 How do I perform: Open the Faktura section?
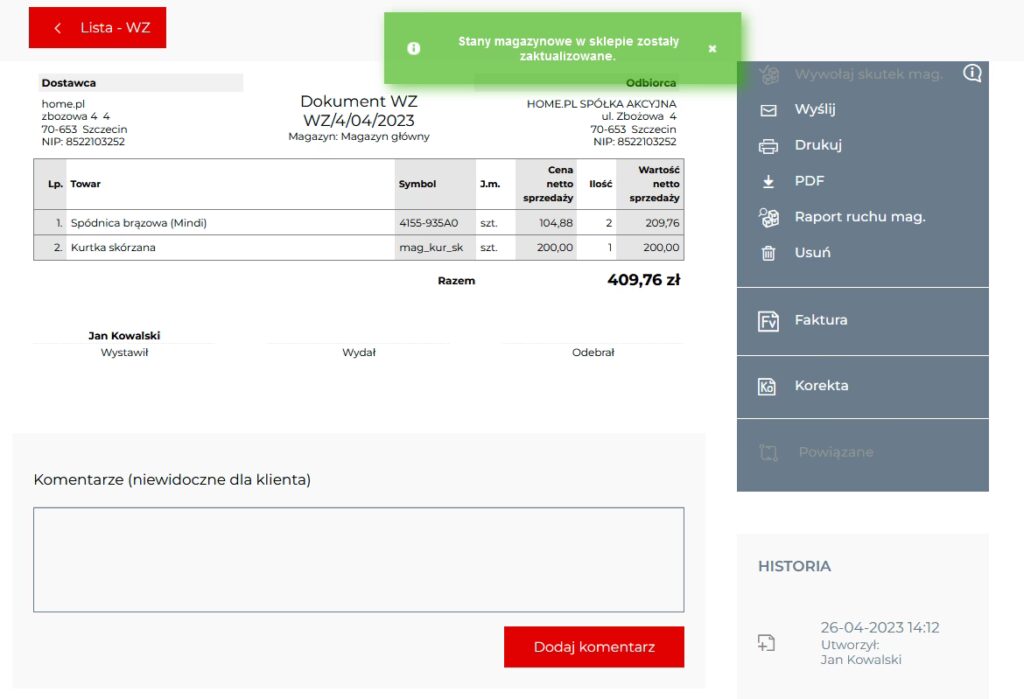pos(820,321)
